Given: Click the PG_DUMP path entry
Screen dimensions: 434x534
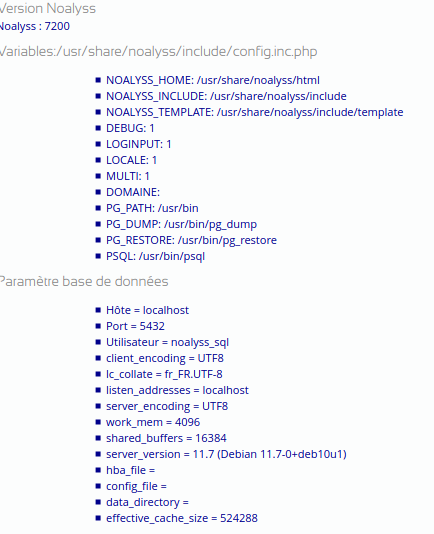Looking at the screenshot, I should [181, 224].
